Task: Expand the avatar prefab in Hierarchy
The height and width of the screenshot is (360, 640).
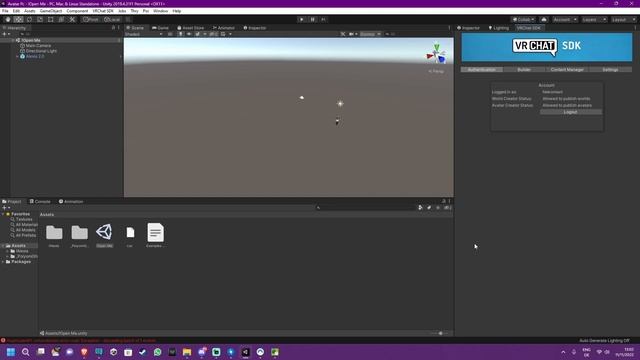Action: (18, 56)
